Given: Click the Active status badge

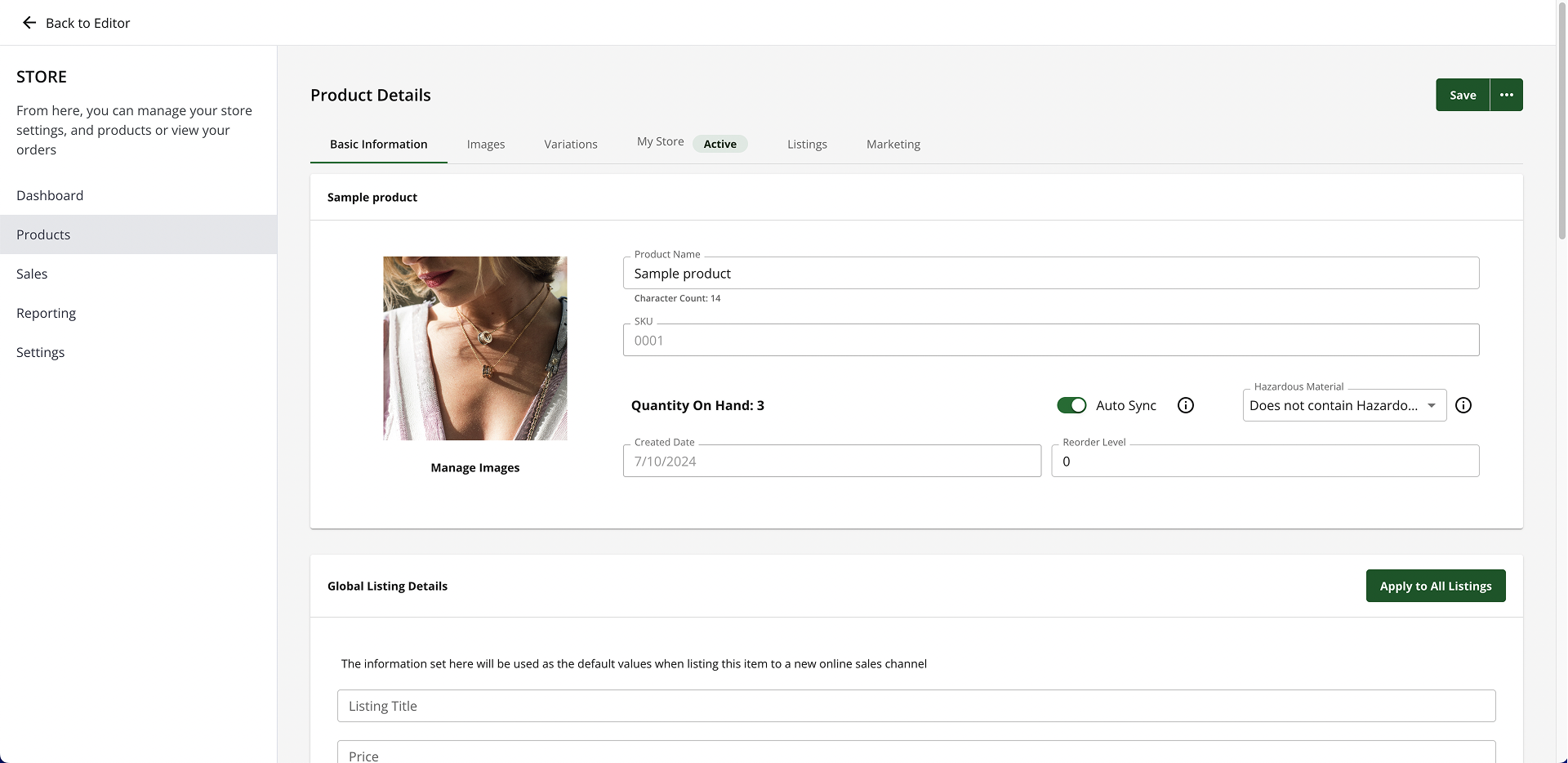Looking at the screenshot, I should click(720, 144).
